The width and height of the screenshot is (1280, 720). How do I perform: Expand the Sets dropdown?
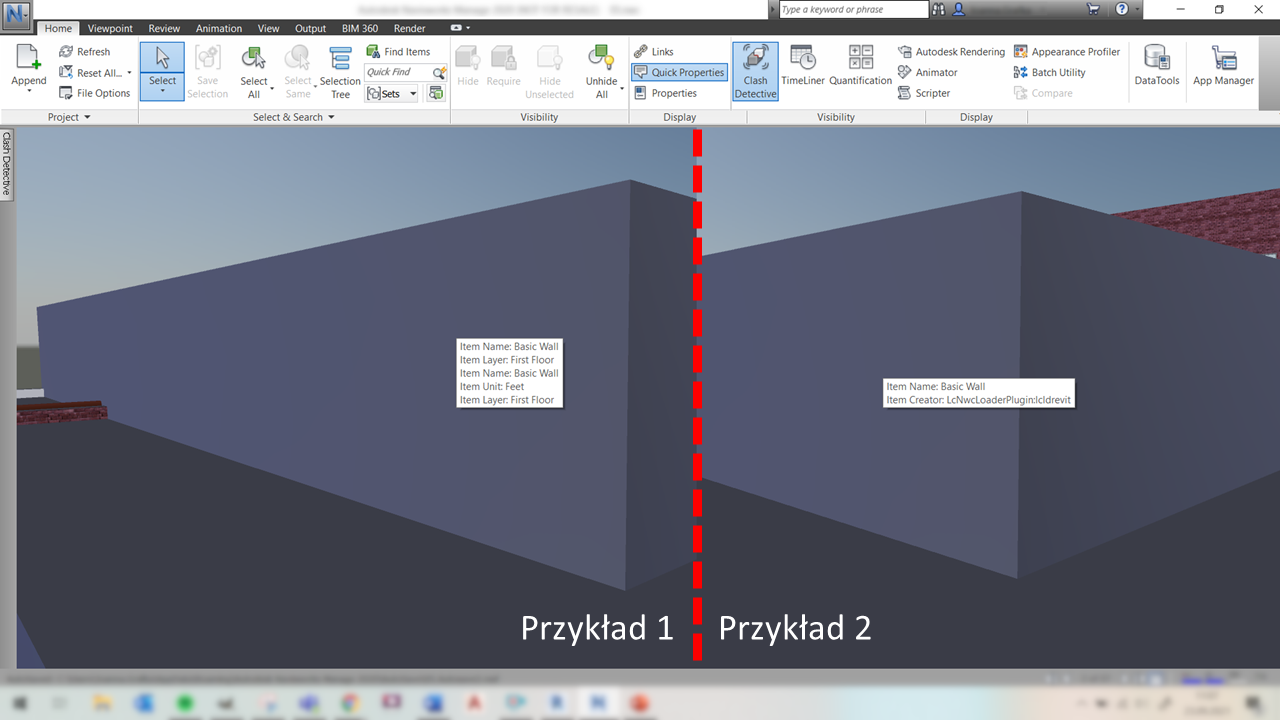pos(413,94)
